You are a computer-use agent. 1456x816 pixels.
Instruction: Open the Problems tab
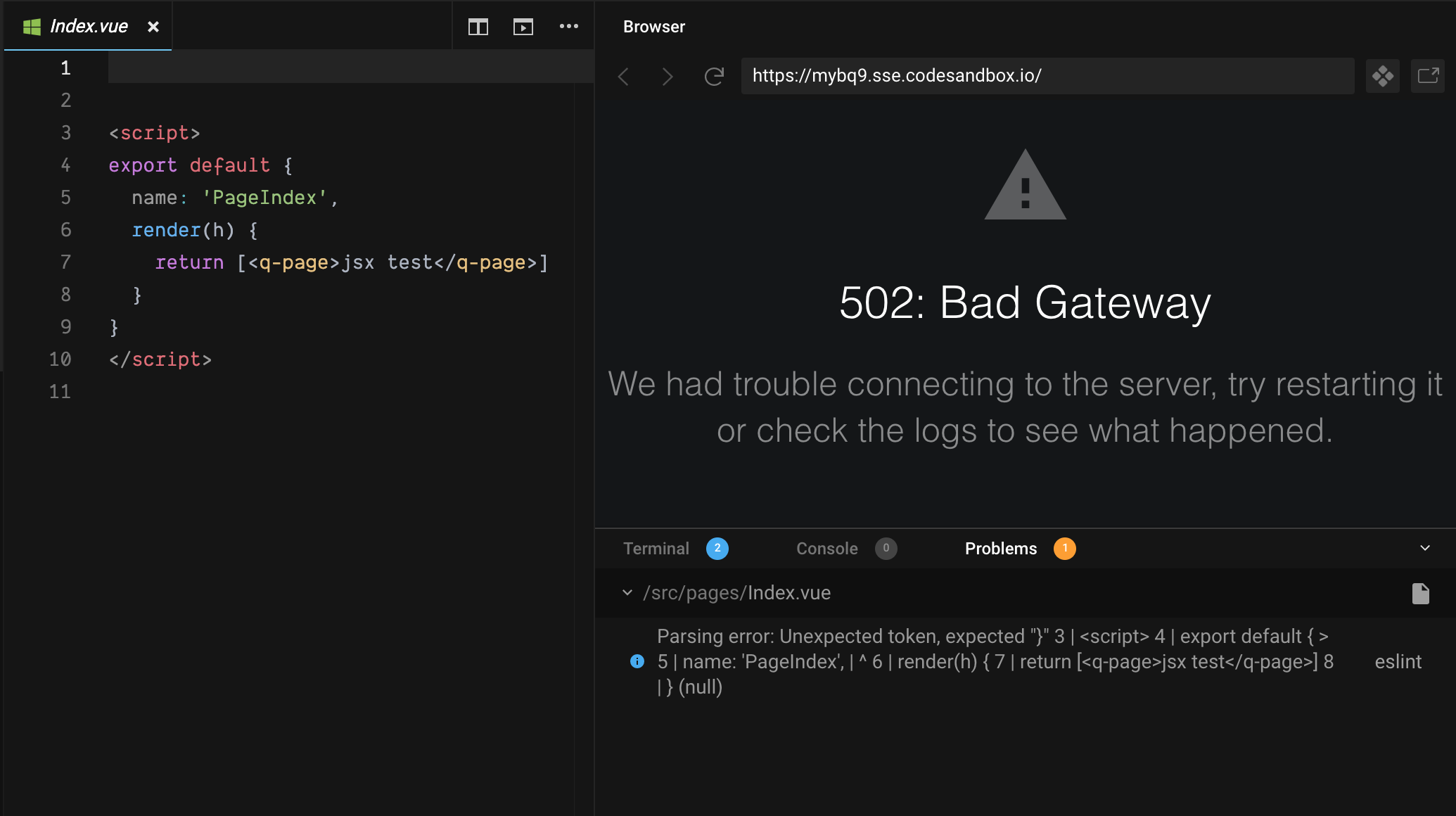(x=1000, y=548)
